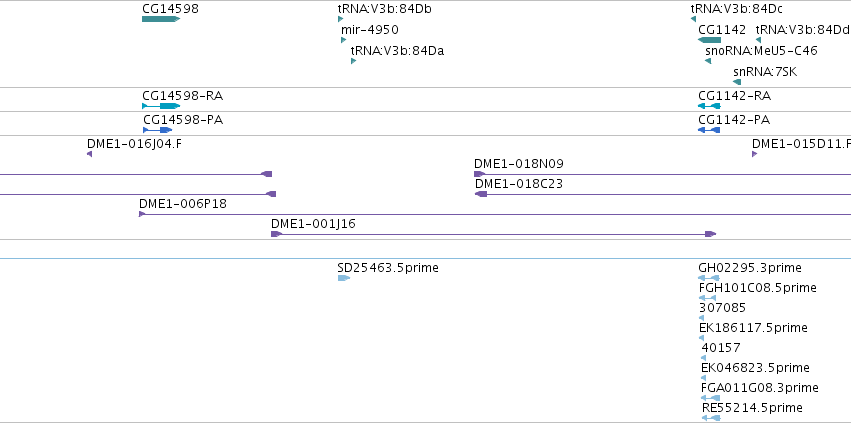Click the mir-4950 feature marker
This screenshot has width=851, height=423.
click(344, 40)
